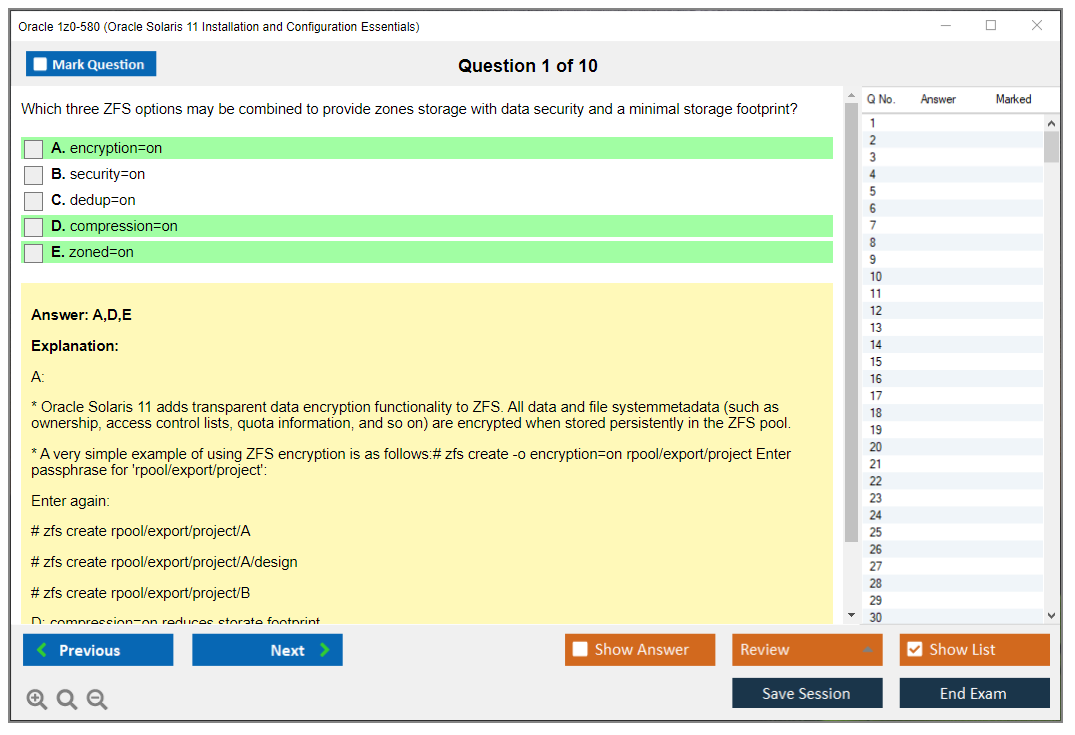1075x735 pixels.
Task: Select question 25 in the list
Action: click(x=876, y=532)
